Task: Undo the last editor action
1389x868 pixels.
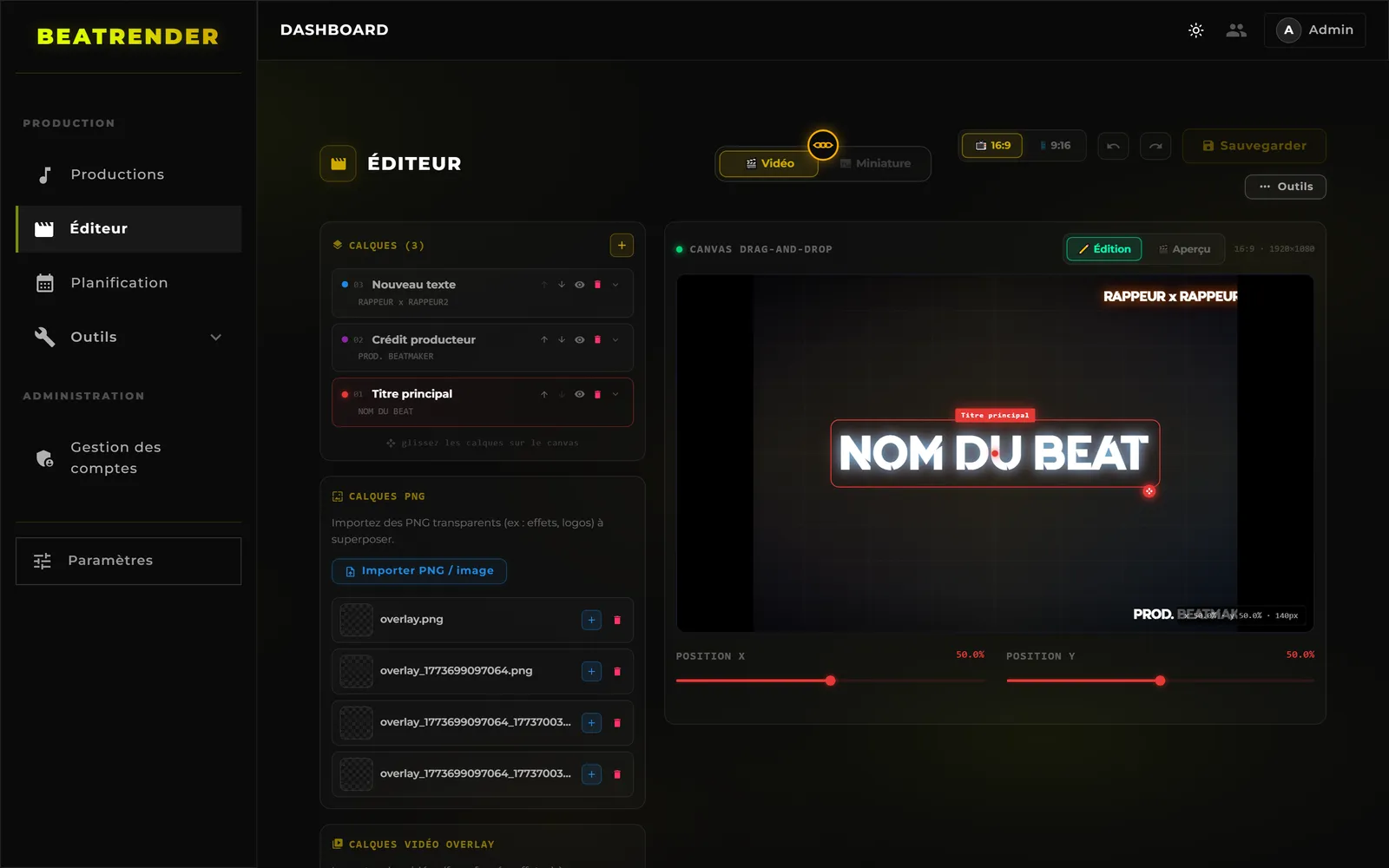Action: (x=1113, y=146)
